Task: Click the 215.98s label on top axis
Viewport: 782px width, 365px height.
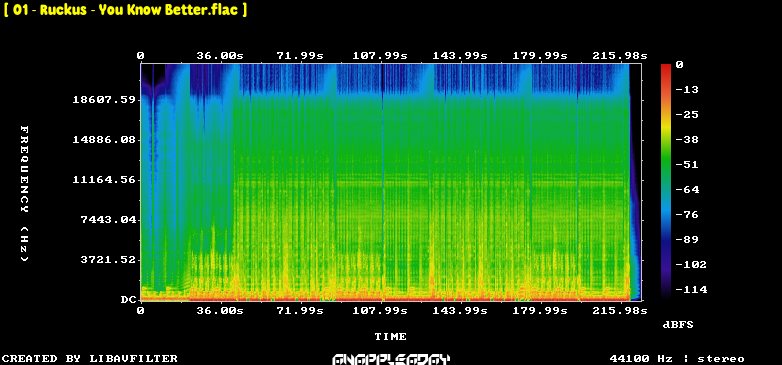Action: [x=619, y=56]
